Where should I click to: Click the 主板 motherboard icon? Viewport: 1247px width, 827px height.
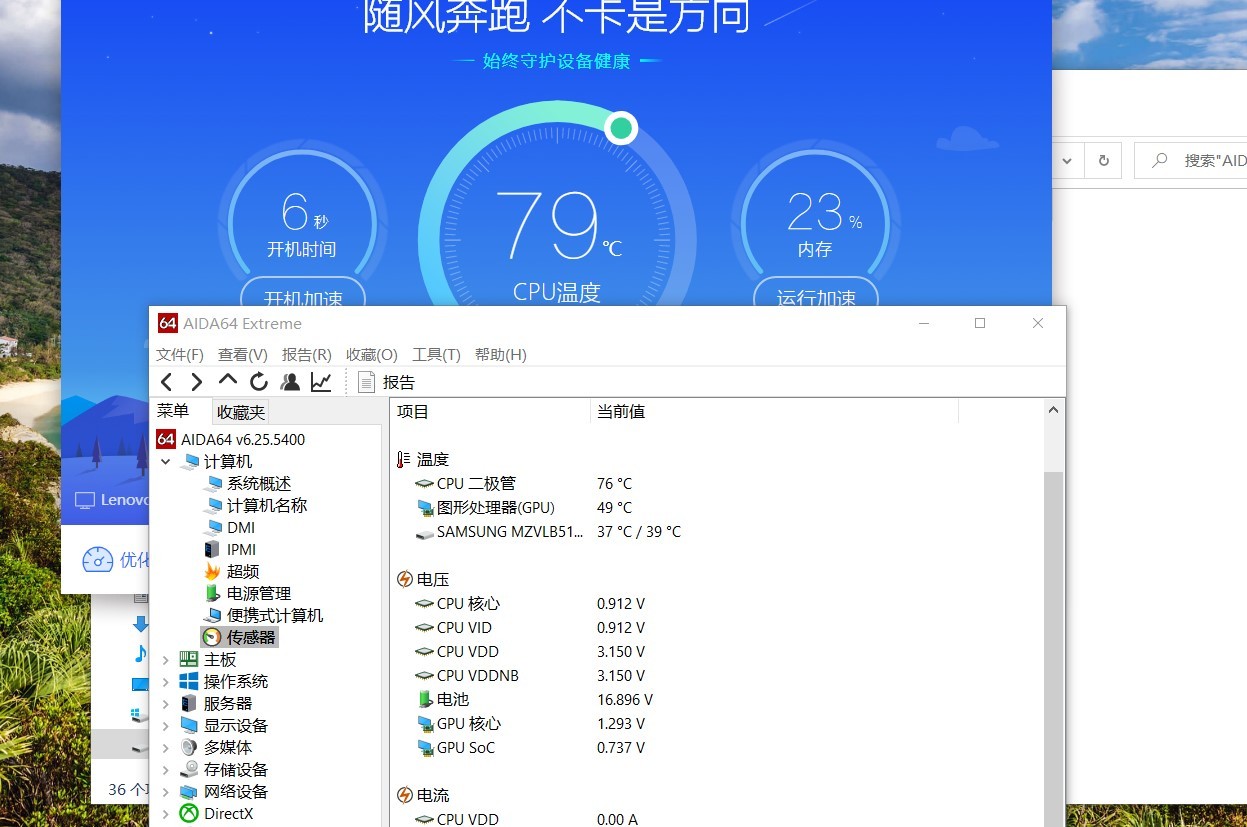(x=189, y=659)
